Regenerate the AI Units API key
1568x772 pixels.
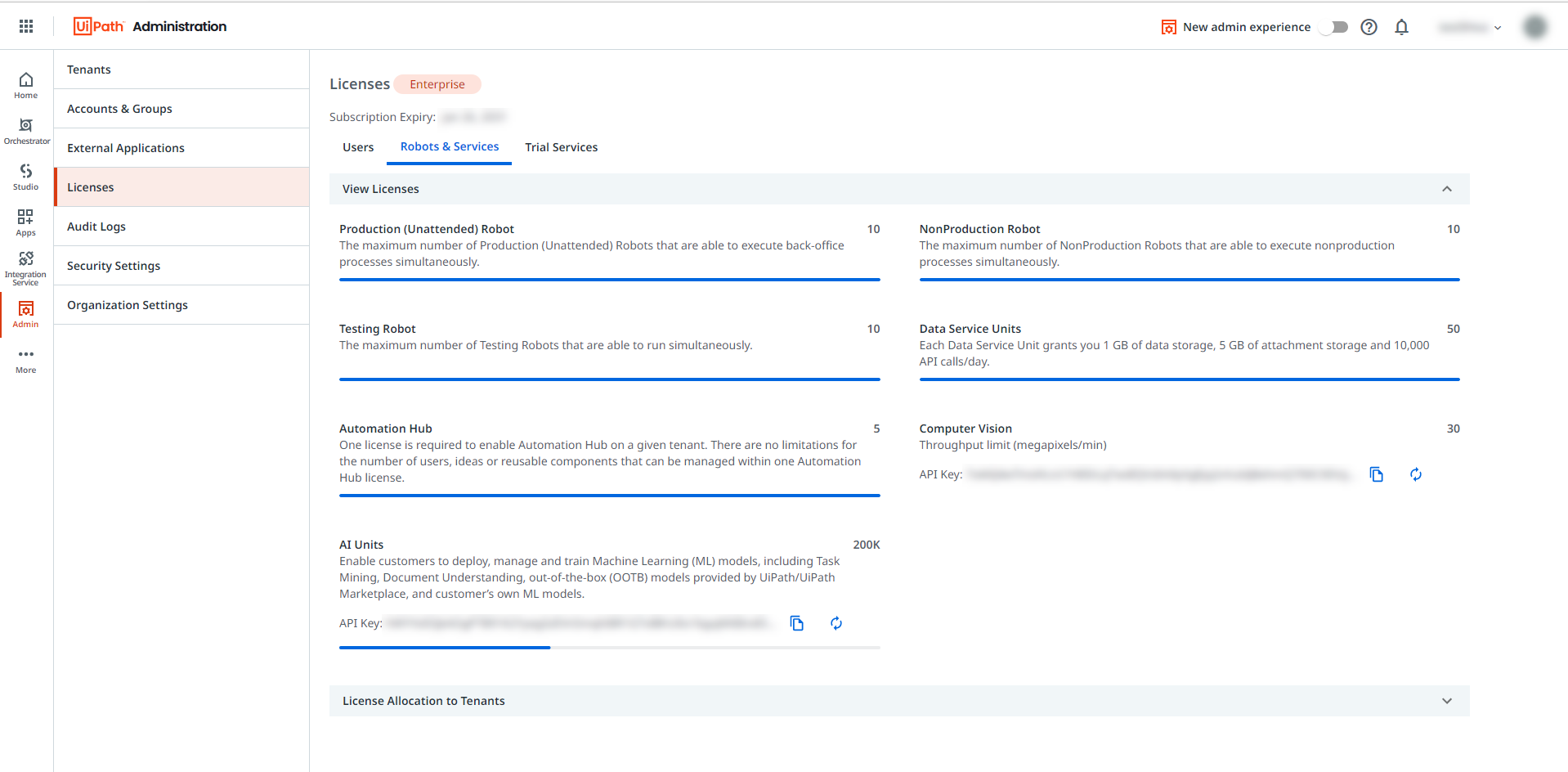[x=836, y=623]
